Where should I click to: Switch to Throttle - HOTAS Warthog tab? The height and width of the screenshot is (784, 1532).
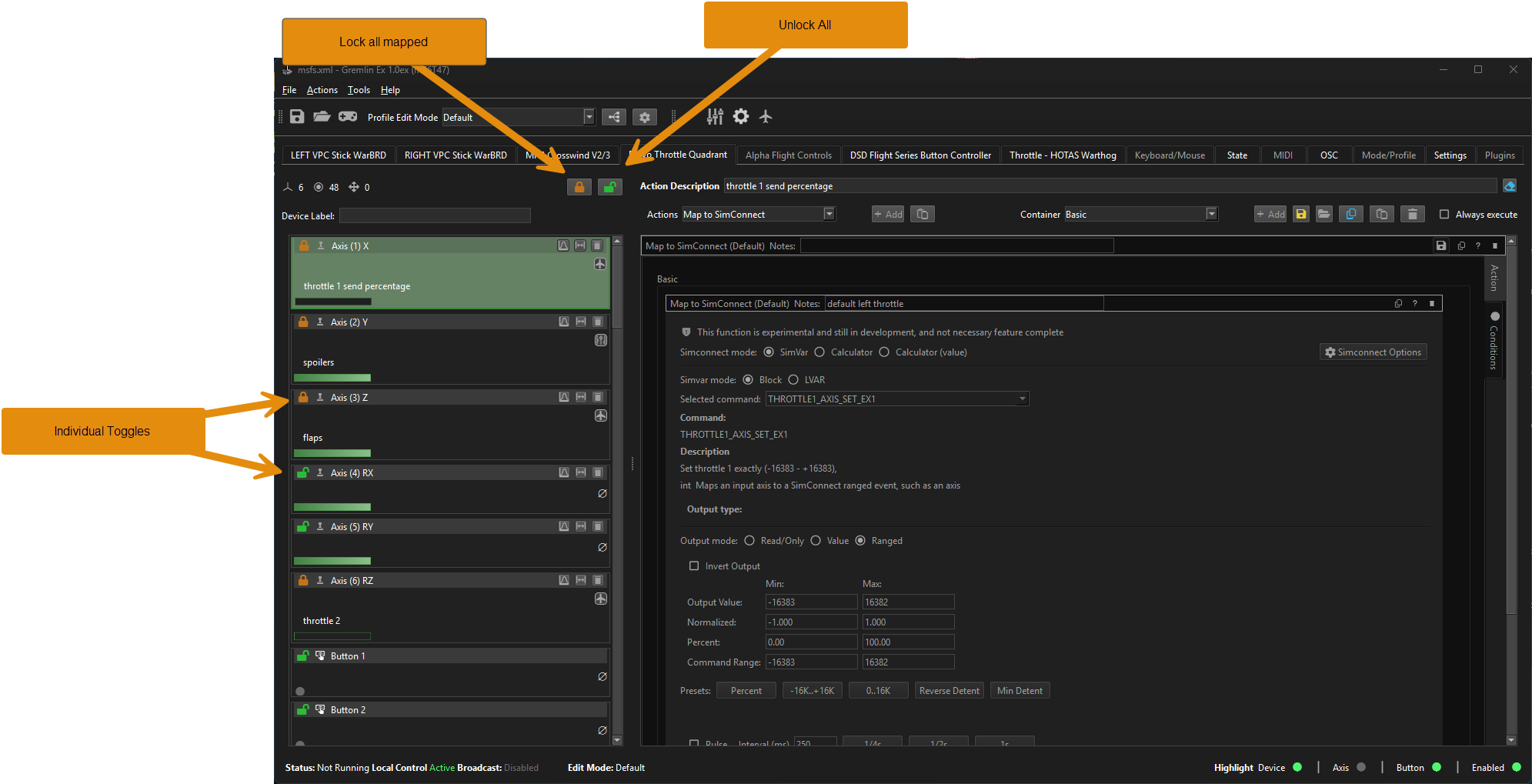click(x=1063, y=155)
